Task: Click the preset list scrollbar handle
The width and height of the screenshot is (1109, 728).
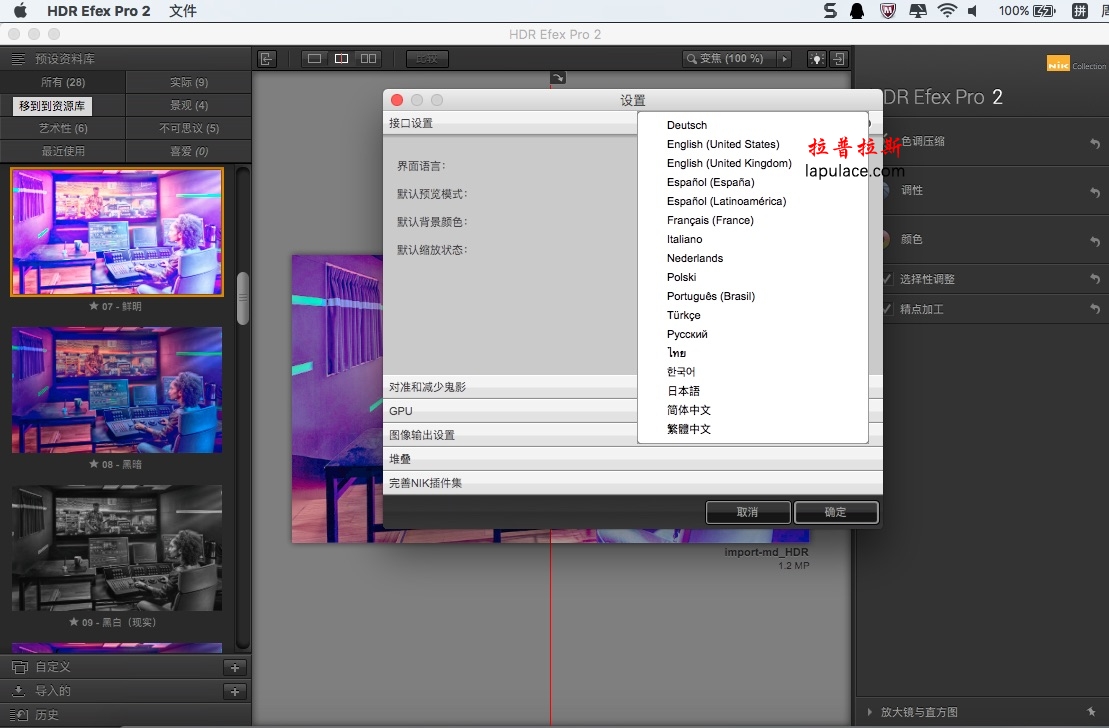Action: (243, 298)
